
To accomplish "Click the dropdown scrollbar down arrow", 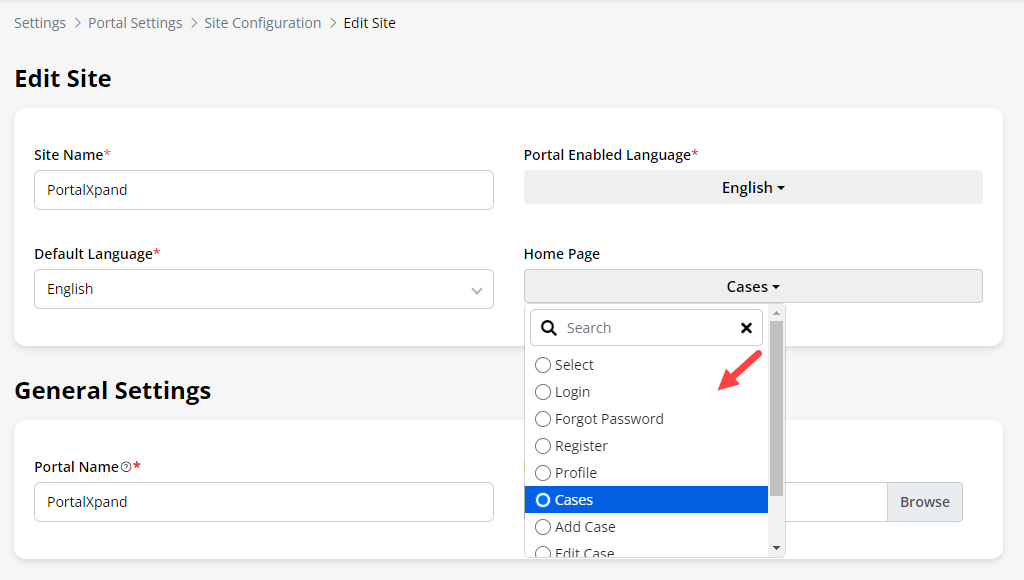I will pyautogui.click(x=776, y=547).
